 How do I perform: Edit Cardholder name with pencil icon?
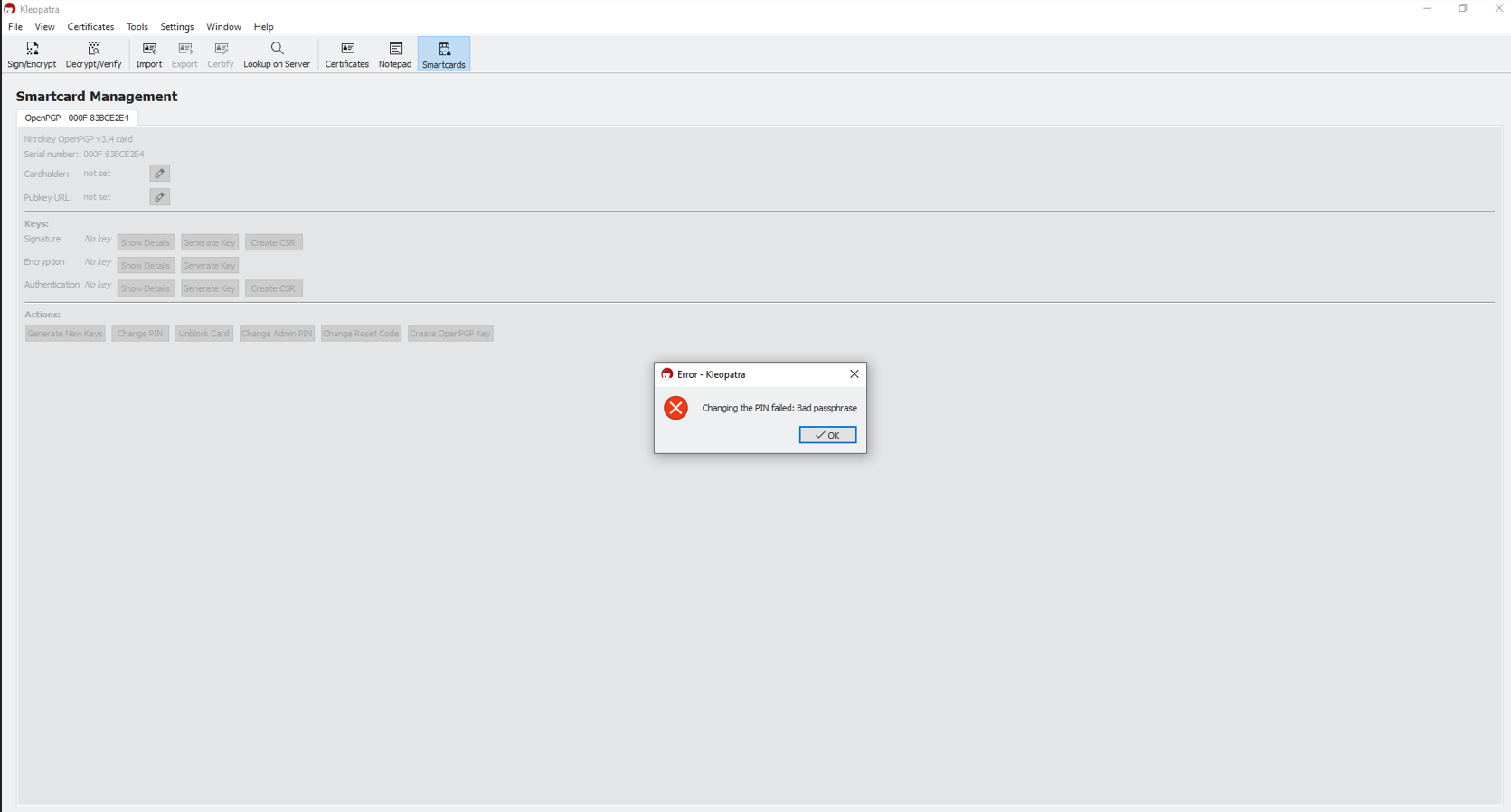click(x=160, y=174)
